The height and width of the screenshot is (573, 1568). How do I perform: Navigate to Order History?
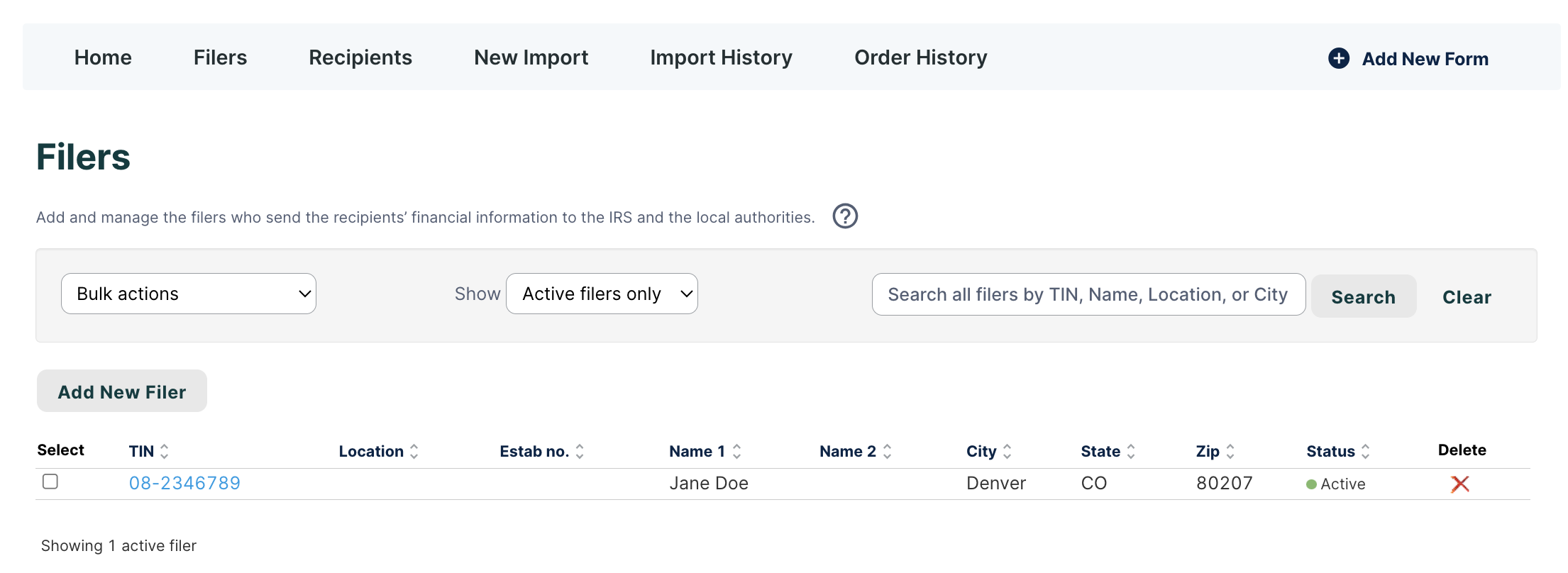click(x=920, y=57)
